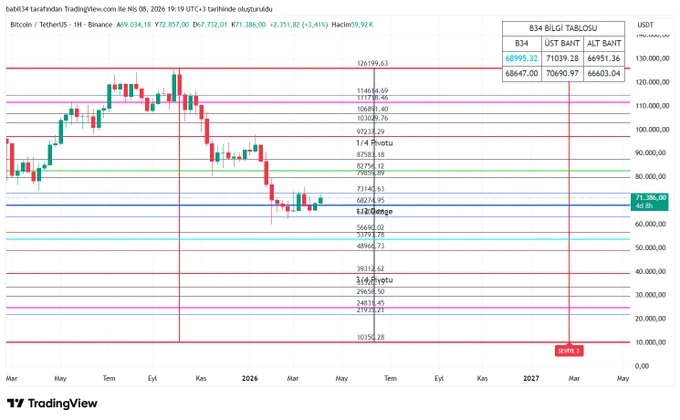Click the 56690.02 level label
The width and height of the screenshot is (680, 420).
click(370, 227)
